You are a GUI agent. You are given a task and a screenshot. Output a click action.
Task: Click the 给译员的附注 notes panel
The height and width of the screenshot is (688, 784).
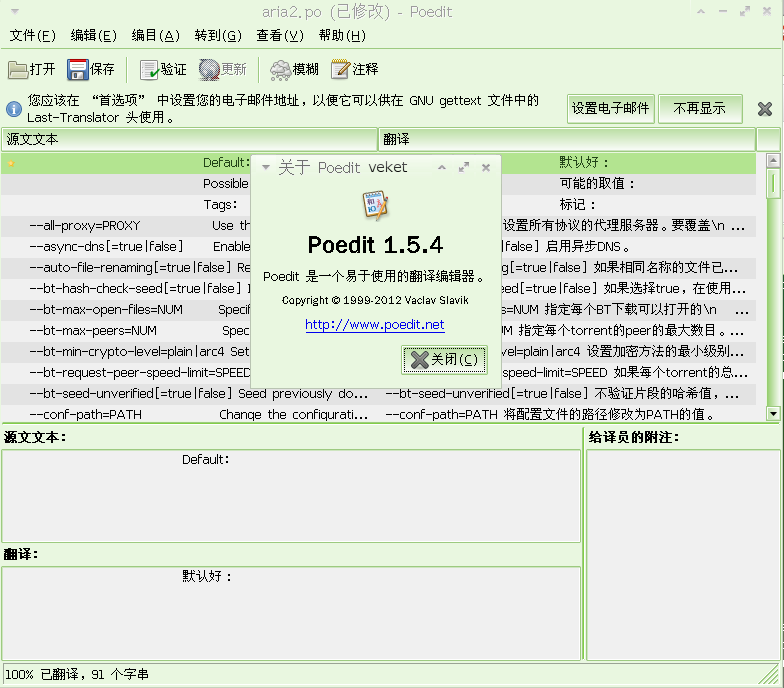pos(682,555)
